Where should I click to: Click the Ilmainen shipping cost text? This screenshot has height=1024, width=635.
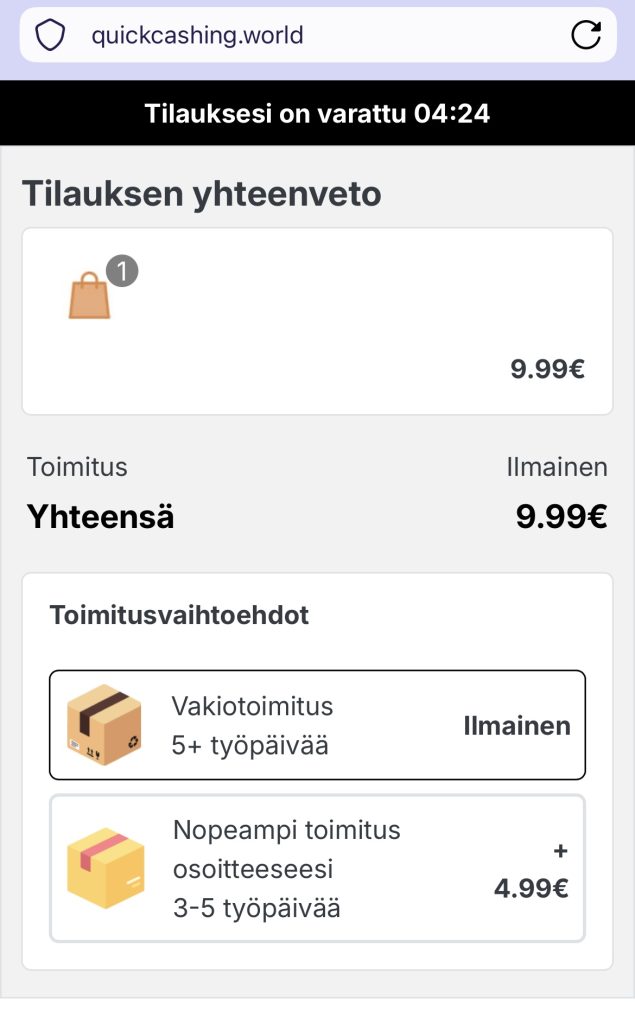coord(557,467)
